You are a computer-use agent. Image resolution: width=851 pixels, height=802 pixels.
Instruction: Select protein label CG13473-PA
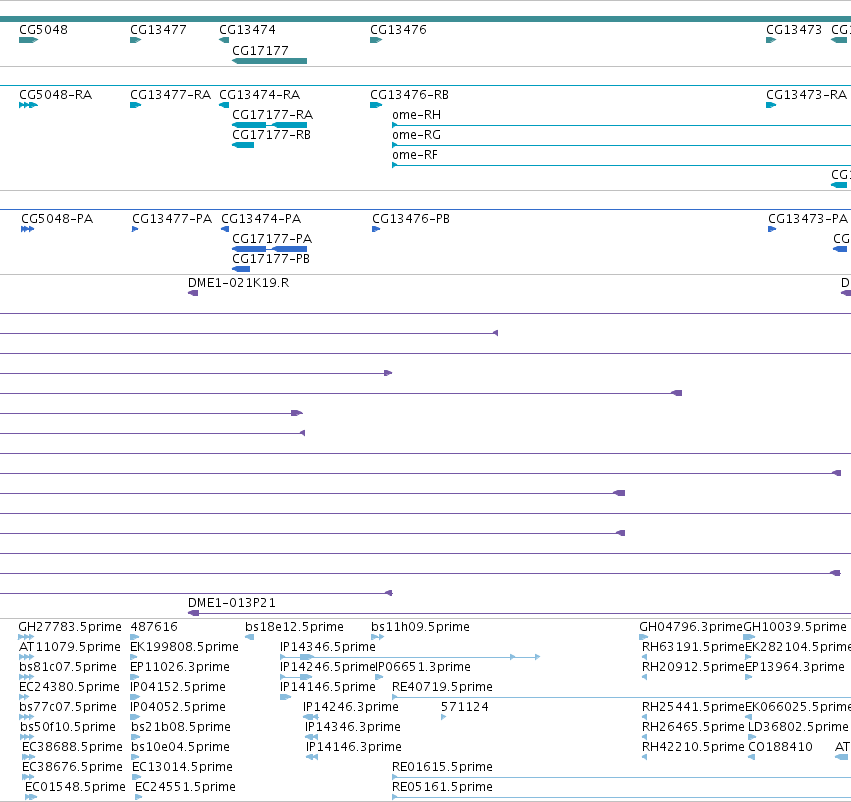[808, 219]
